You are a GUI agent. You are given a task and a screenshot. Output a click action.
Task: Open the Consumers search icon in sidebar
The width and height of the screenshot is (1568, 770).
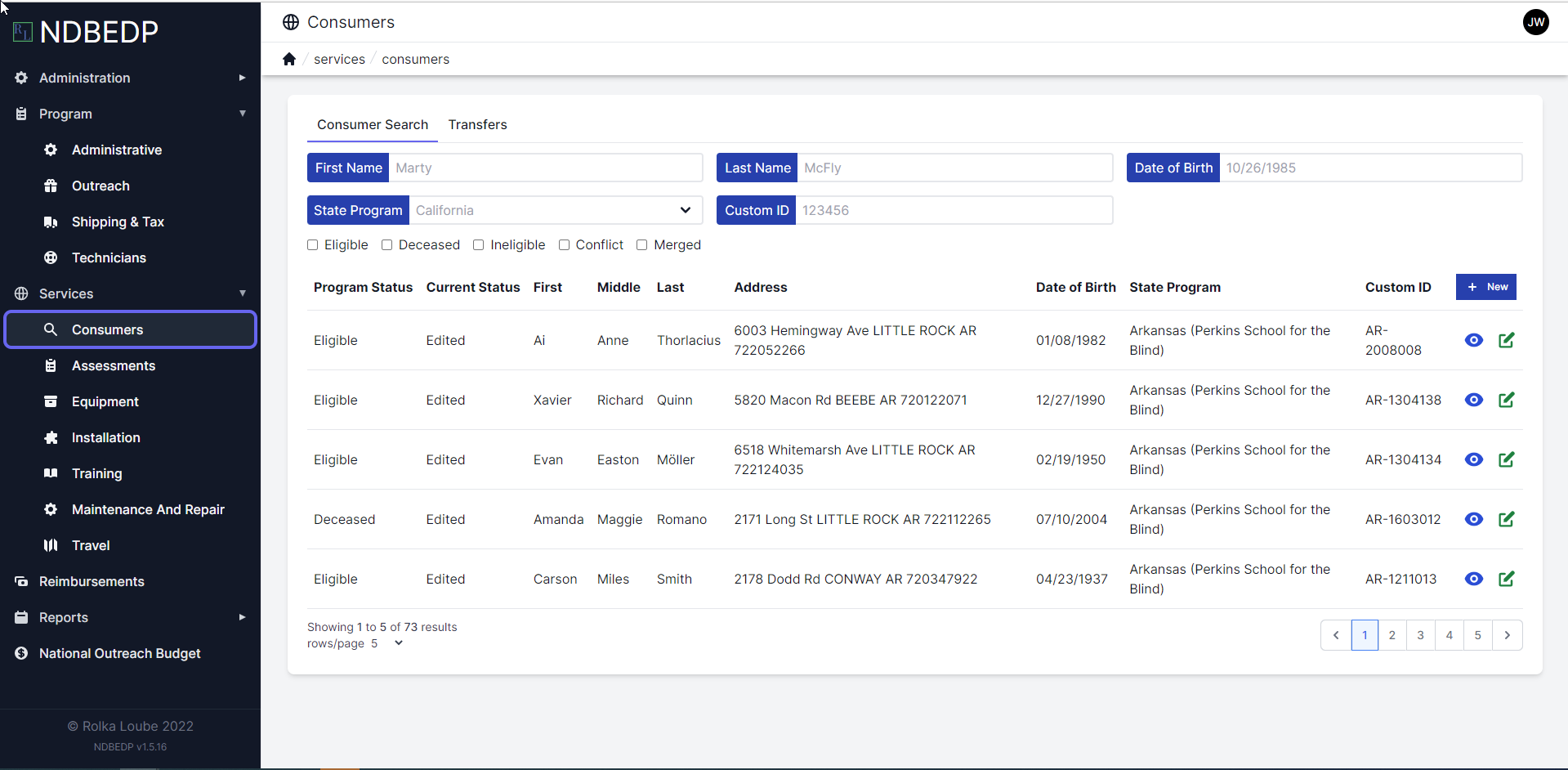pyautogui.click(x=51, y=329)
